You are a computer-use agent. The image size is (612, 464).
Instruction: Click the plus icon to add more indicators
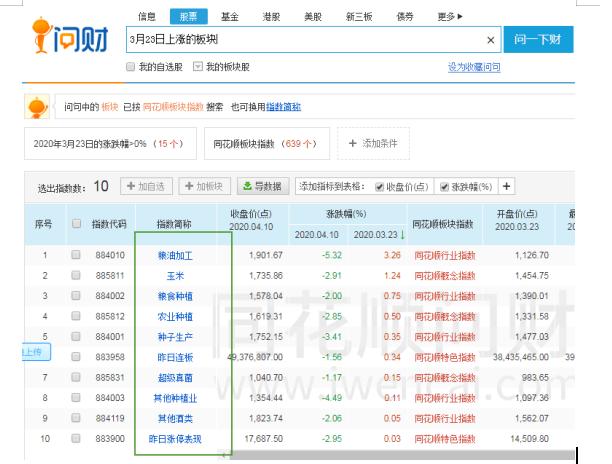point(506,187)
